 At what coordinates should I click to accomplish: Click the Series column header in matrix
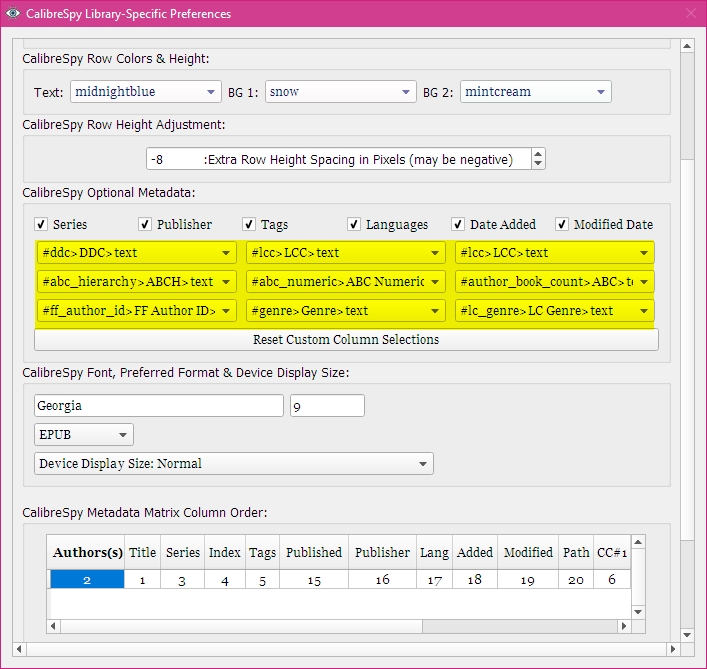coord(183,552)
